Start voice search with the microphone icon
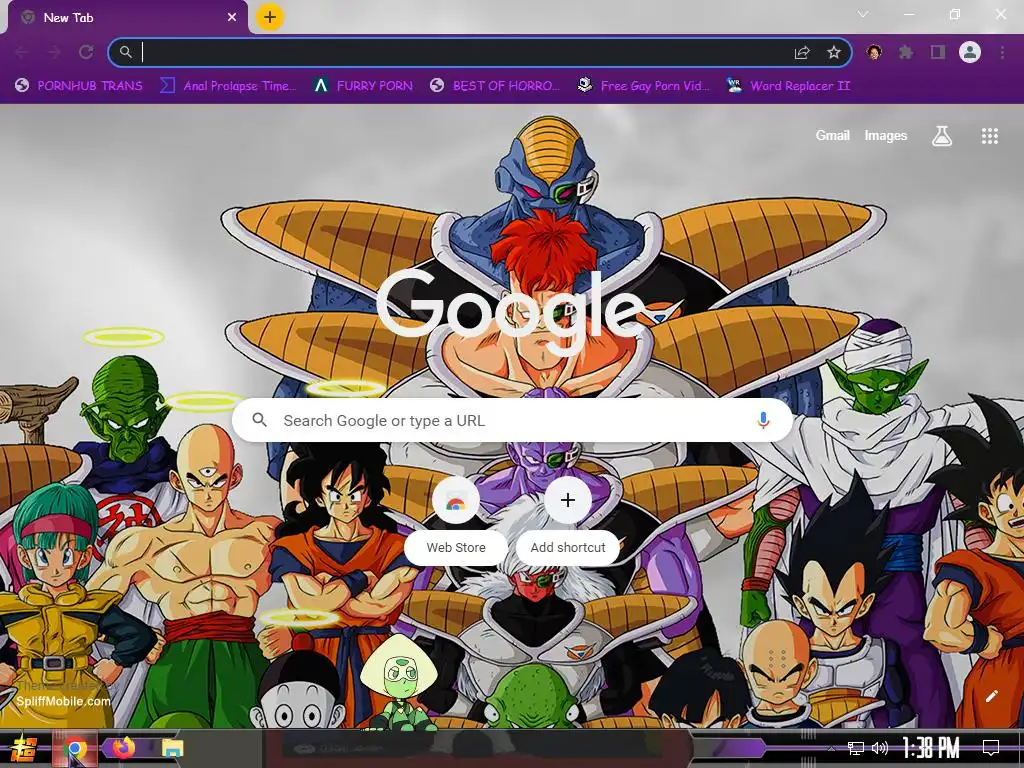1024x768 pixels. [763, 420]
